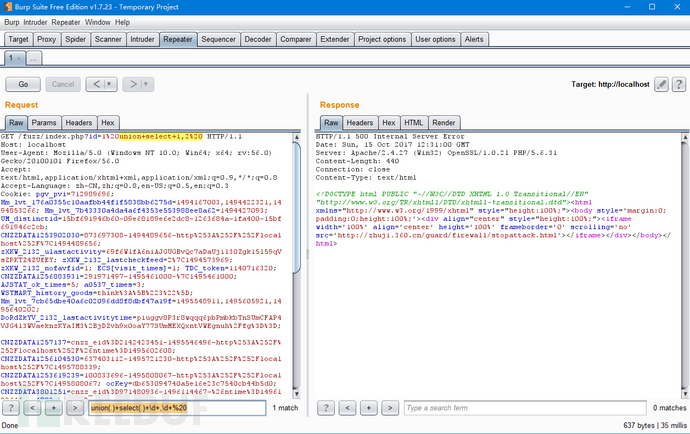Click the Cancel button
Viewport: 690px width, 434px height.
(x=63, y=84)
